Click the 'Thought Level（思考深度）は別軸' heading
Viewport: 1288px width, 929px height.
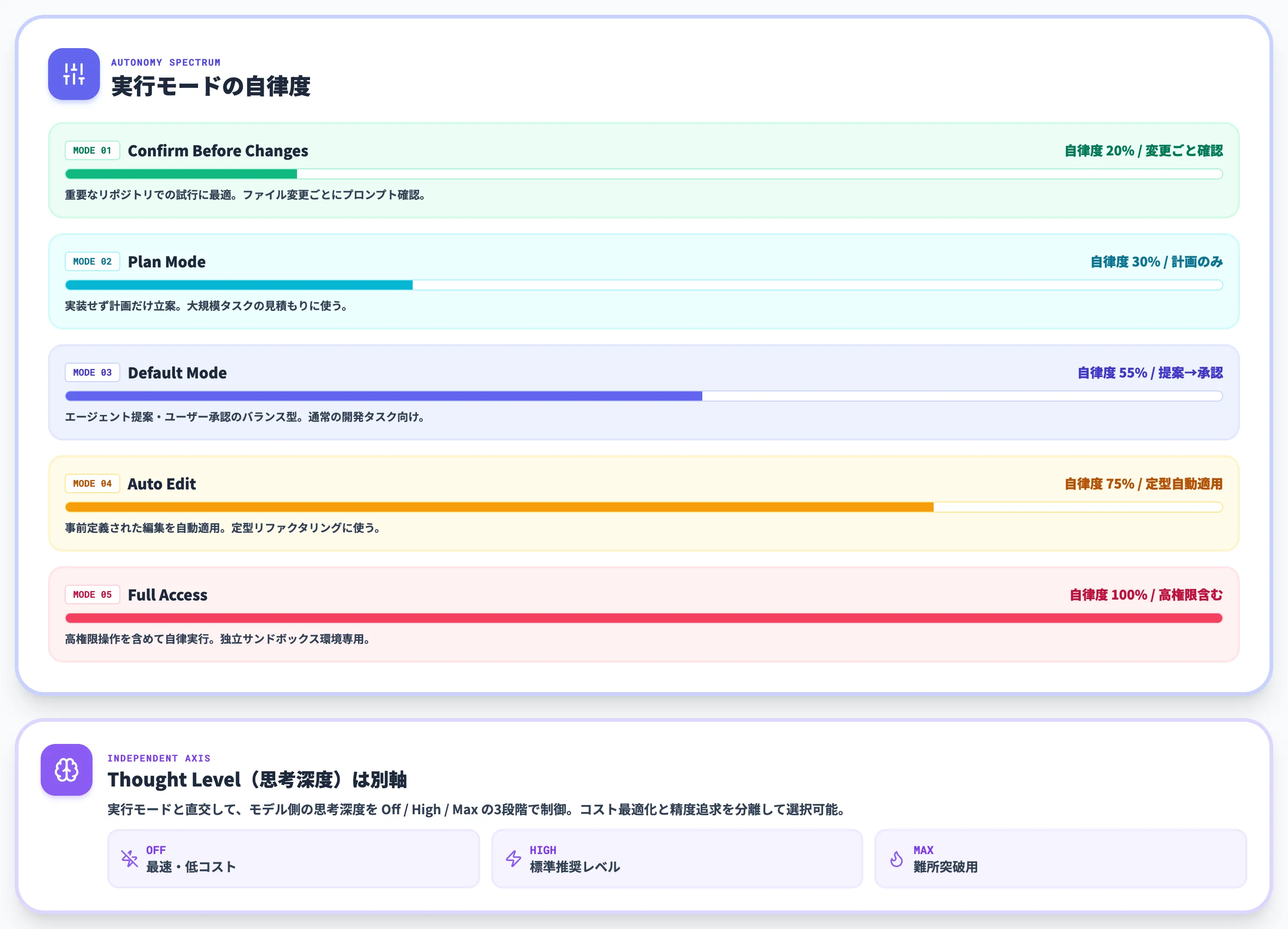coord(257,780)
